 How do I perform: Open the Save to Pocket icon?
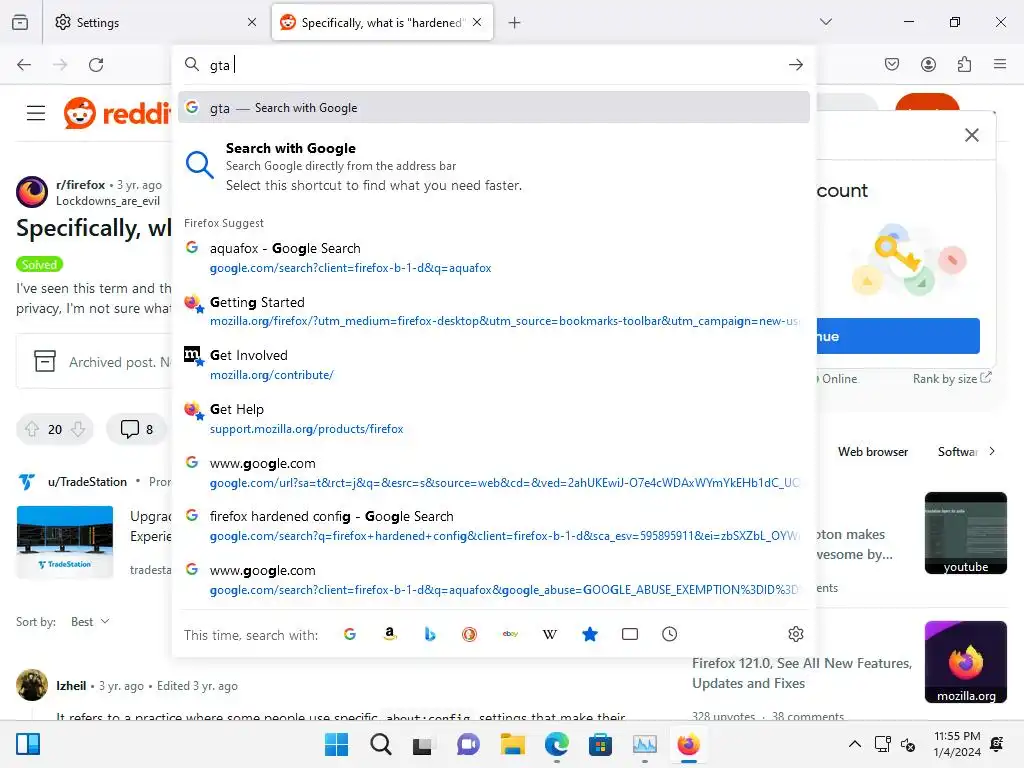click(x=891, y=64)
